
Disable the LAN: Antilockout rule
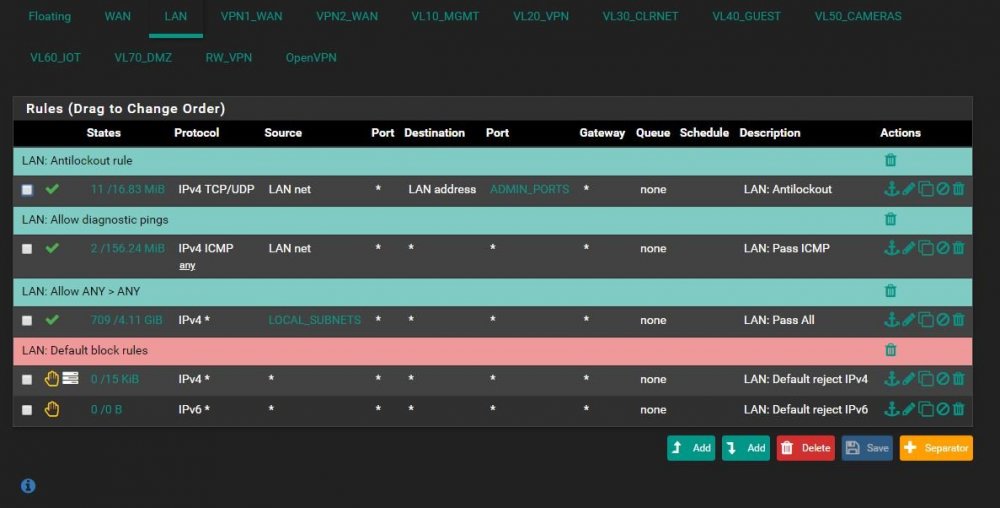tap(943, 189)
